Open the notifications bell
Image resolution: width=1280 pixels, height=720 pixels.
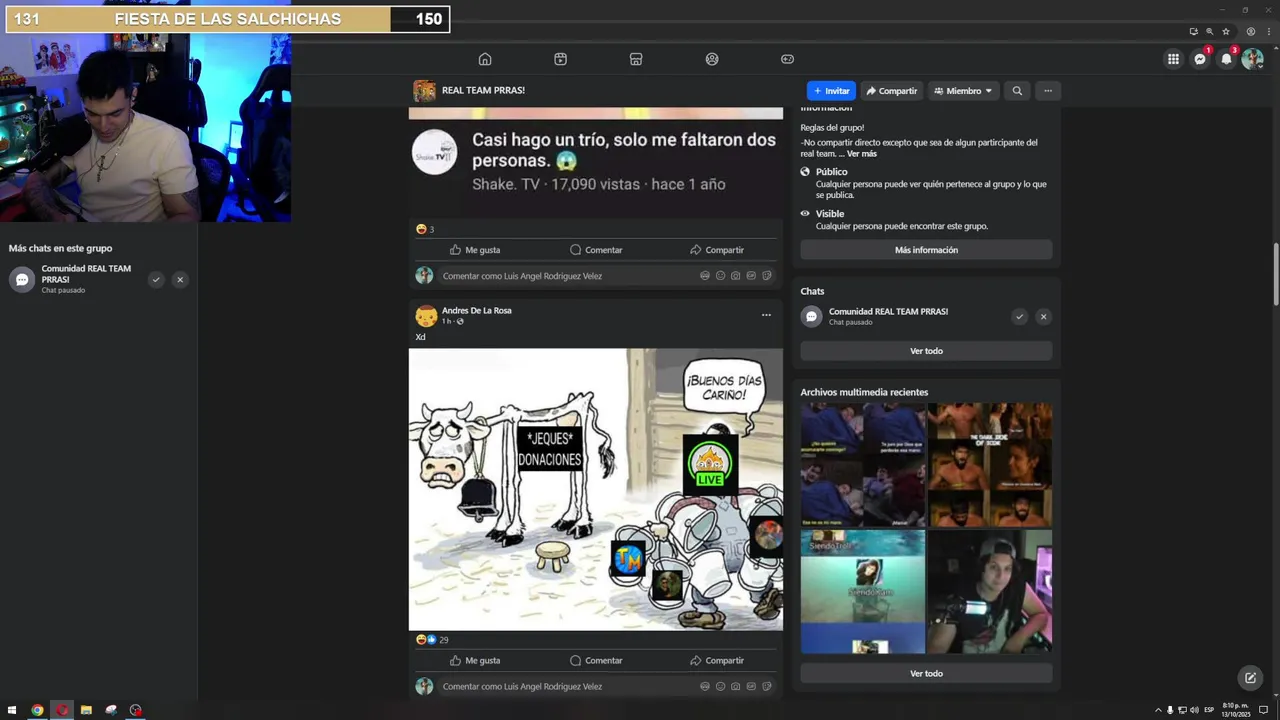[1226, 59]
